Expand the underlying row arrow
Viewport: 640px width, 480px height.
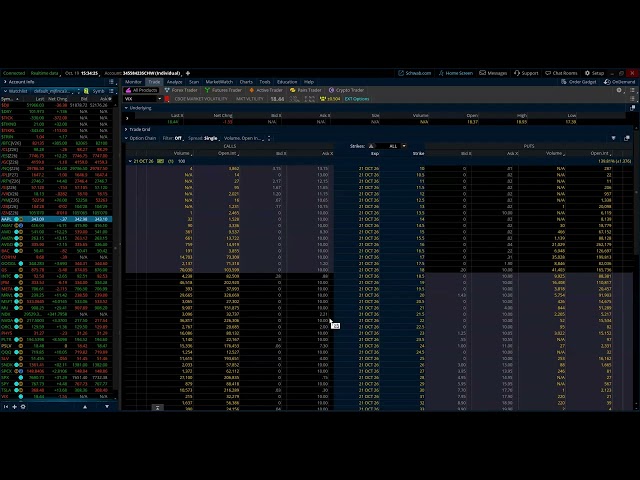pyautogui.click(x=127, y=118)
